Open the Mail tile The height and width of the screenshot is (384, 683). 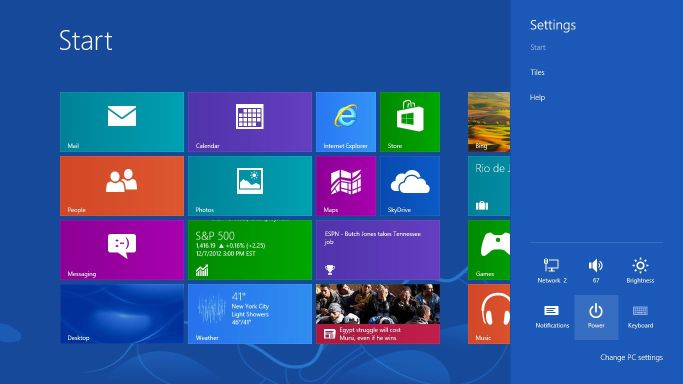point(122,122)
